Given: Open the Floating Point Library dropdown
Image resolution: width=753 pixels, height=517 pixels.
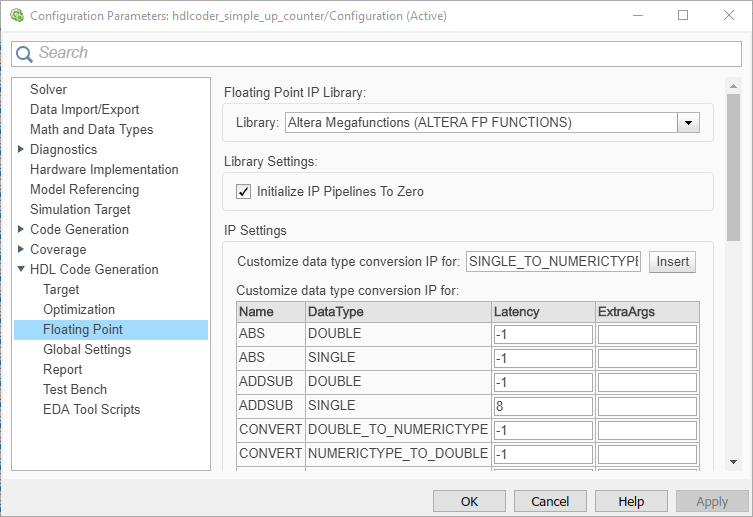Looking at the screenshot, I should pyautogui.click(x=688, y=123).
